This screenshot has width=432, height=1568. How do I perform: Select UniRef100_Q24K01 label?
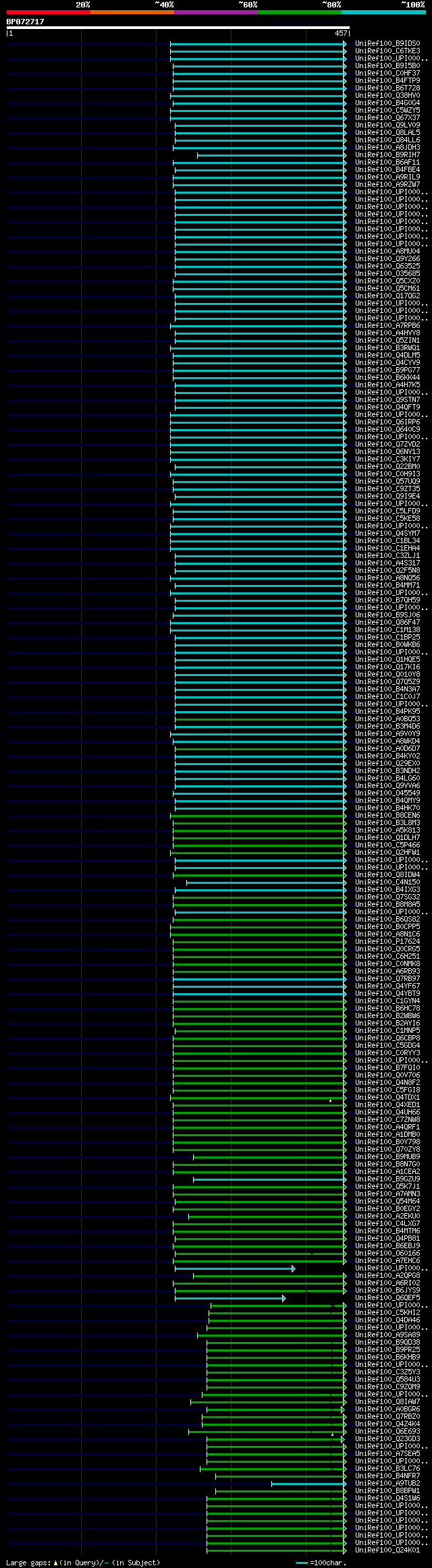(x=387, y=1550)
